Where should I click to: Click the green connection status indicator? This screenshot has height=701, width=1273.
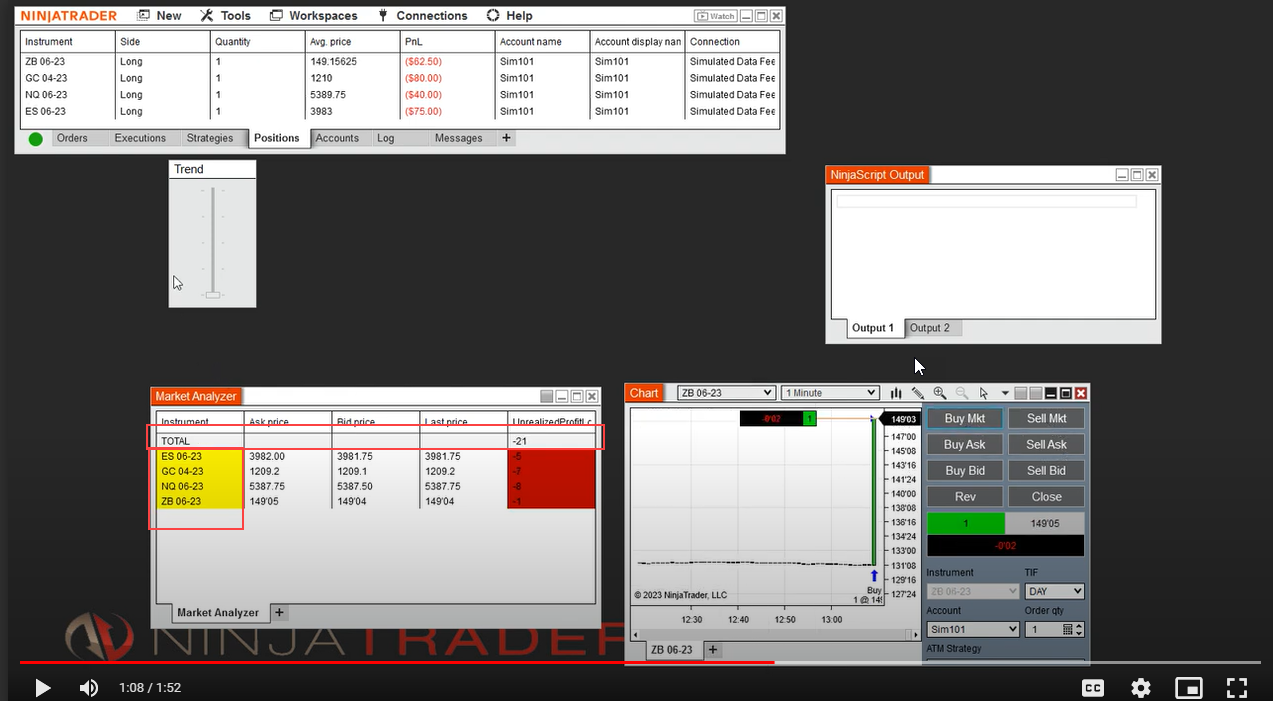(x=36, y=139)
